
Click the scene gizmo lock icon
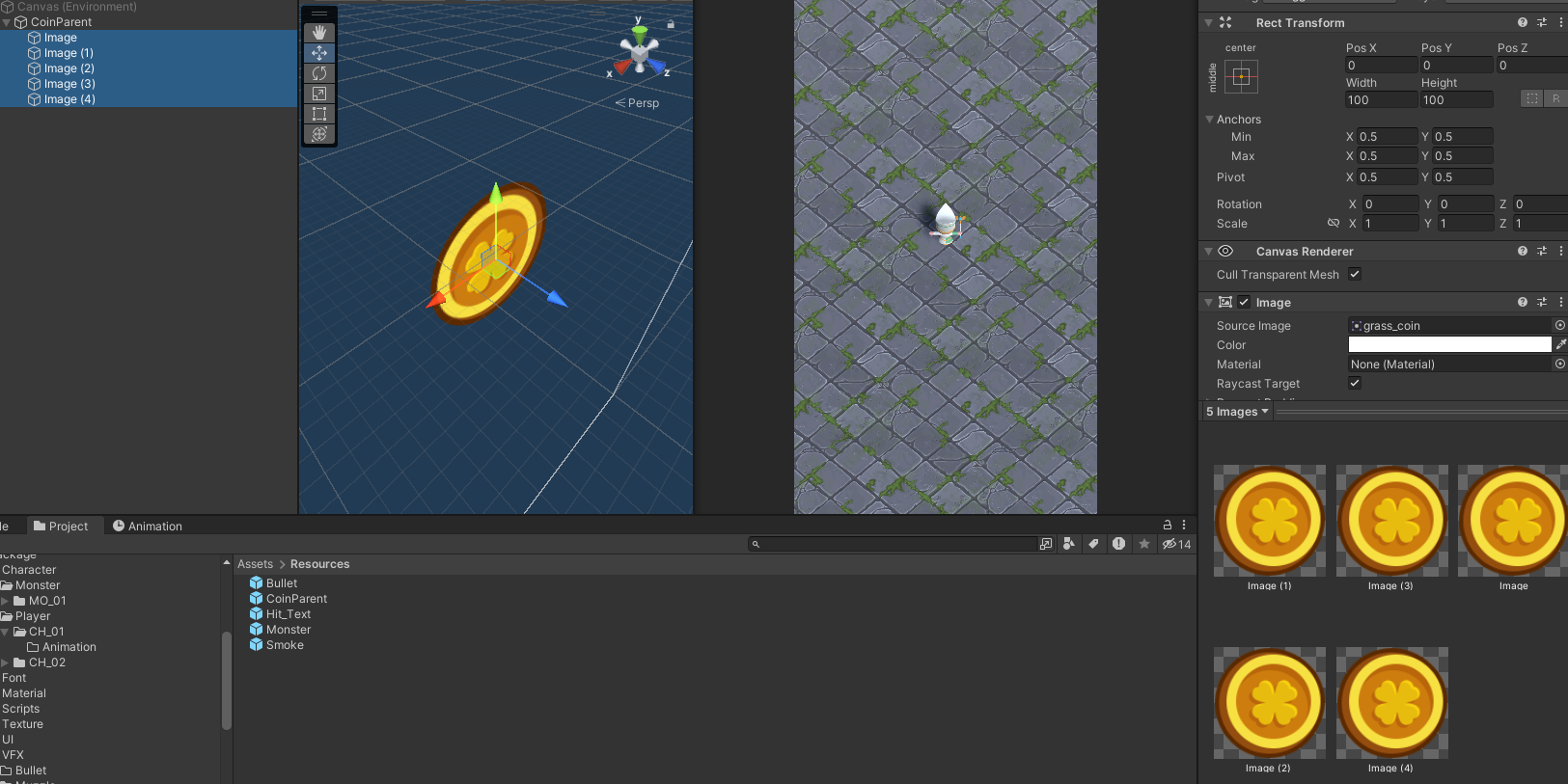point(671,24)
